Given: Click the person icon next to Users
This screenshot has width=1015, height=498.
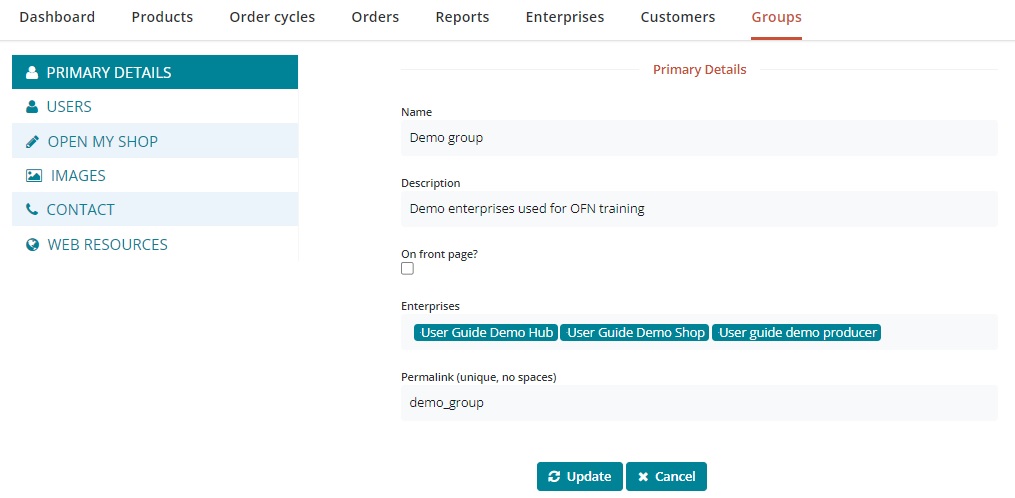Looking at the screenshot, I should (32, 107).
